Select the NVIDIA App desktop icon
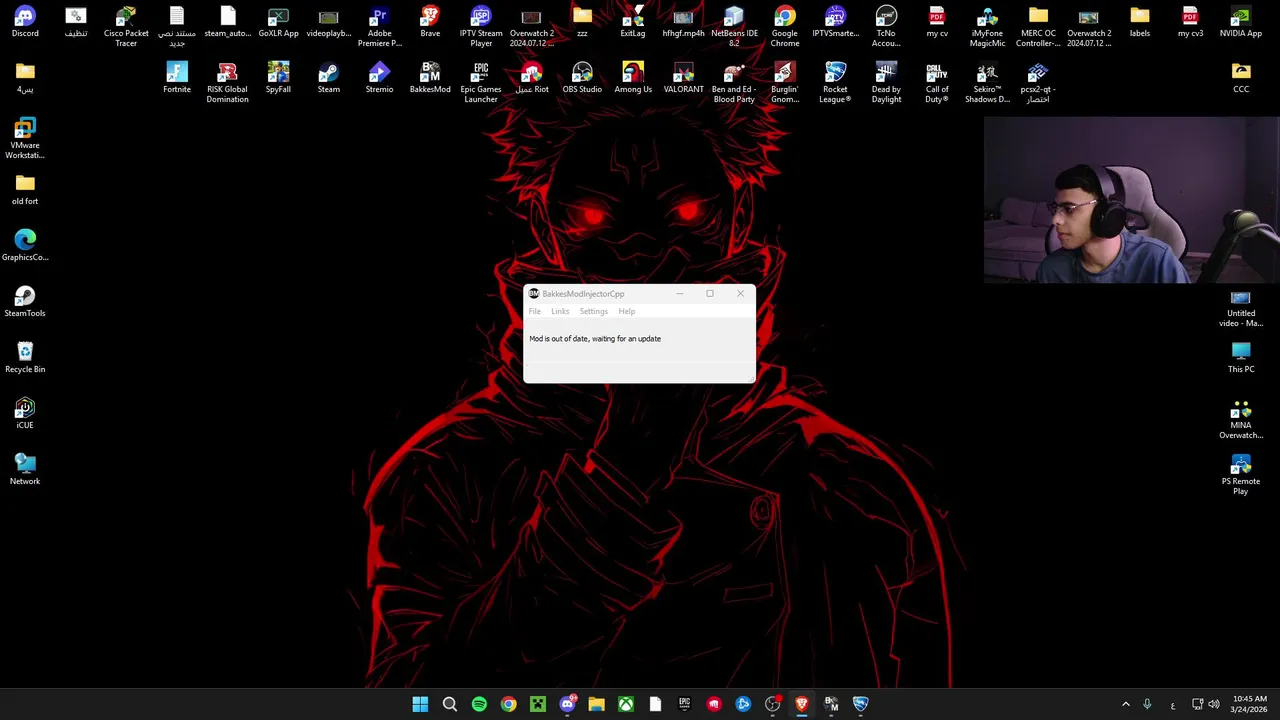Image resolution: width=1280 pixels, height=720 pixels. tap(1241, 22)
